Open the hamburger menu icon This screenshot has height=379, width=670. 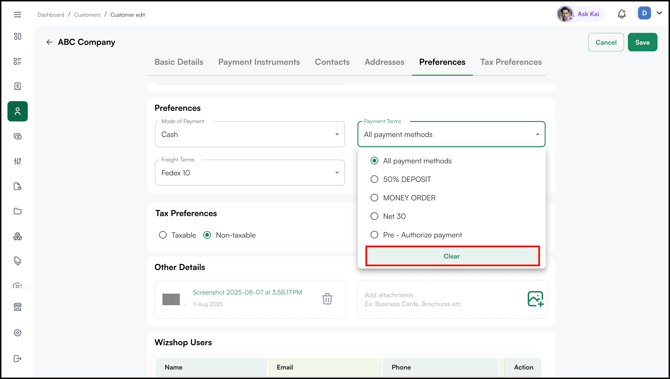(x=18, y=15)
